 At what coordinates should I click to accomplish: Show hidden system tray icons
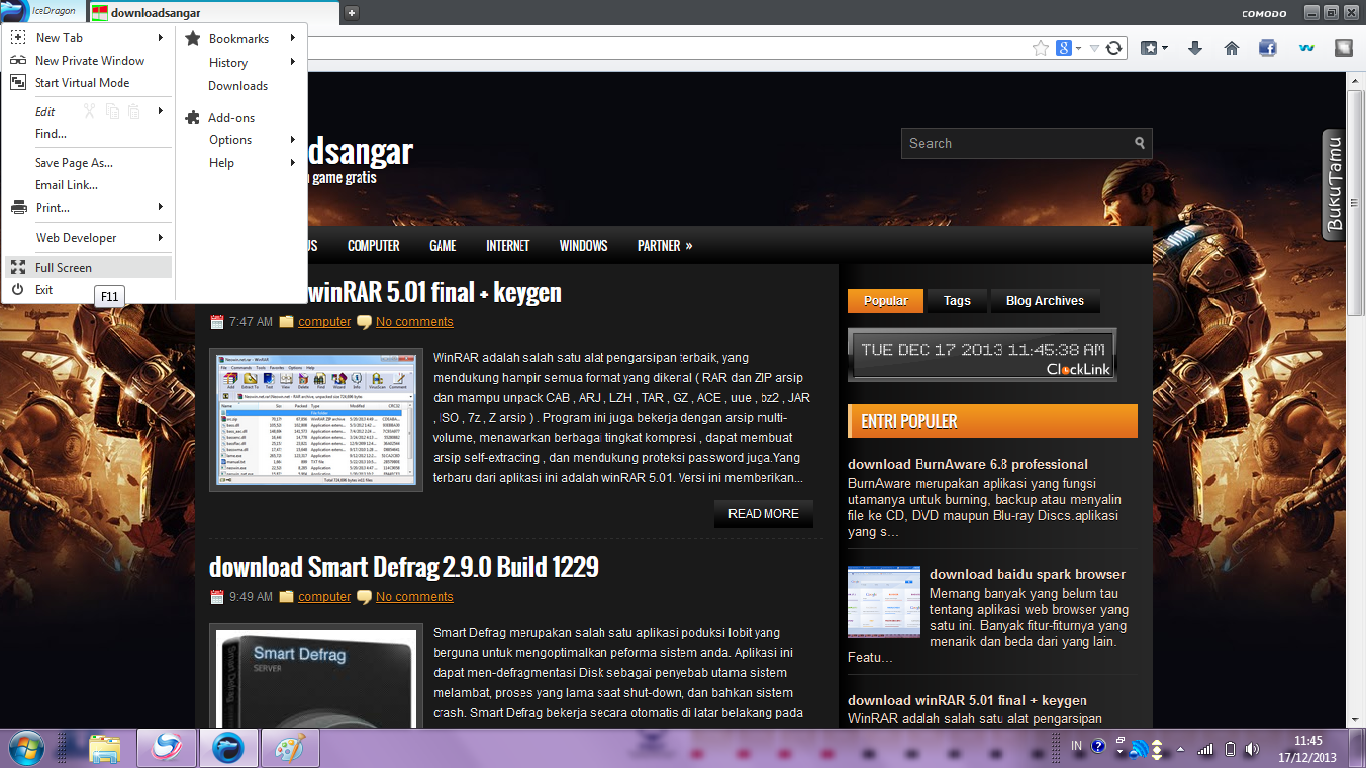[1181, 748]
